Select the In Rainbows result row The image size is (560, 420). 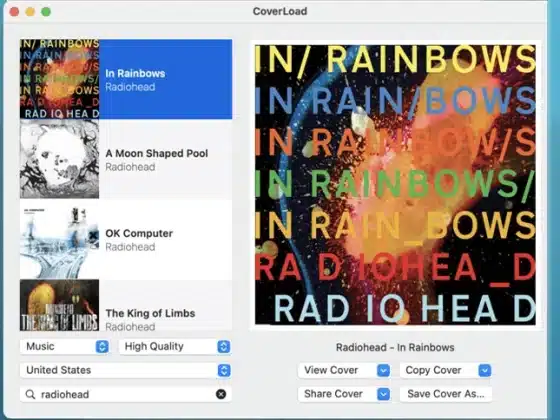[x=126, y=79]
